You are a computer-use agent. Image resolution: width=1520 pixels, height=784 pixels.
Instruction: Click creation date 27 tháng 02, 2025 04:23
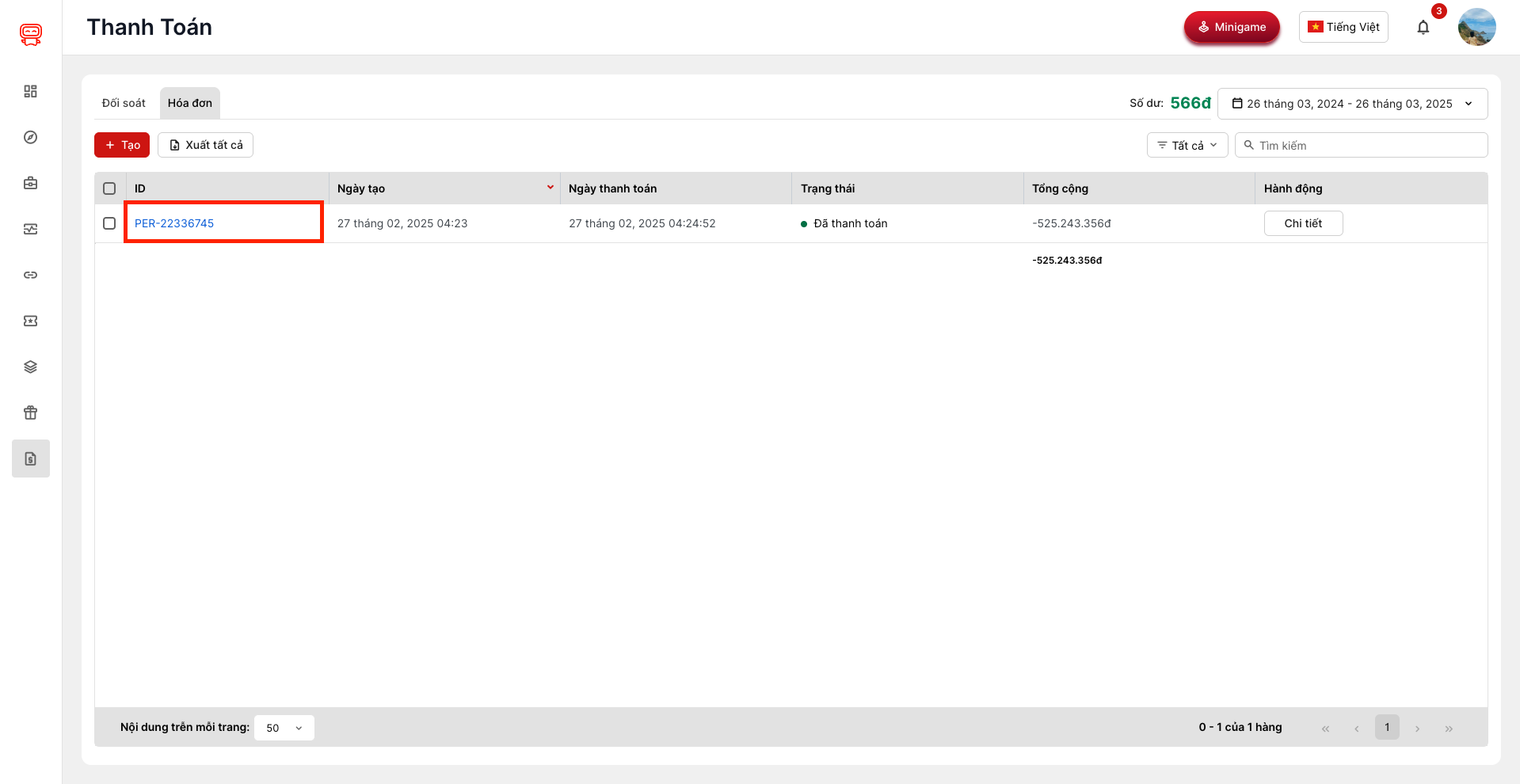click(x=402, y=223)
